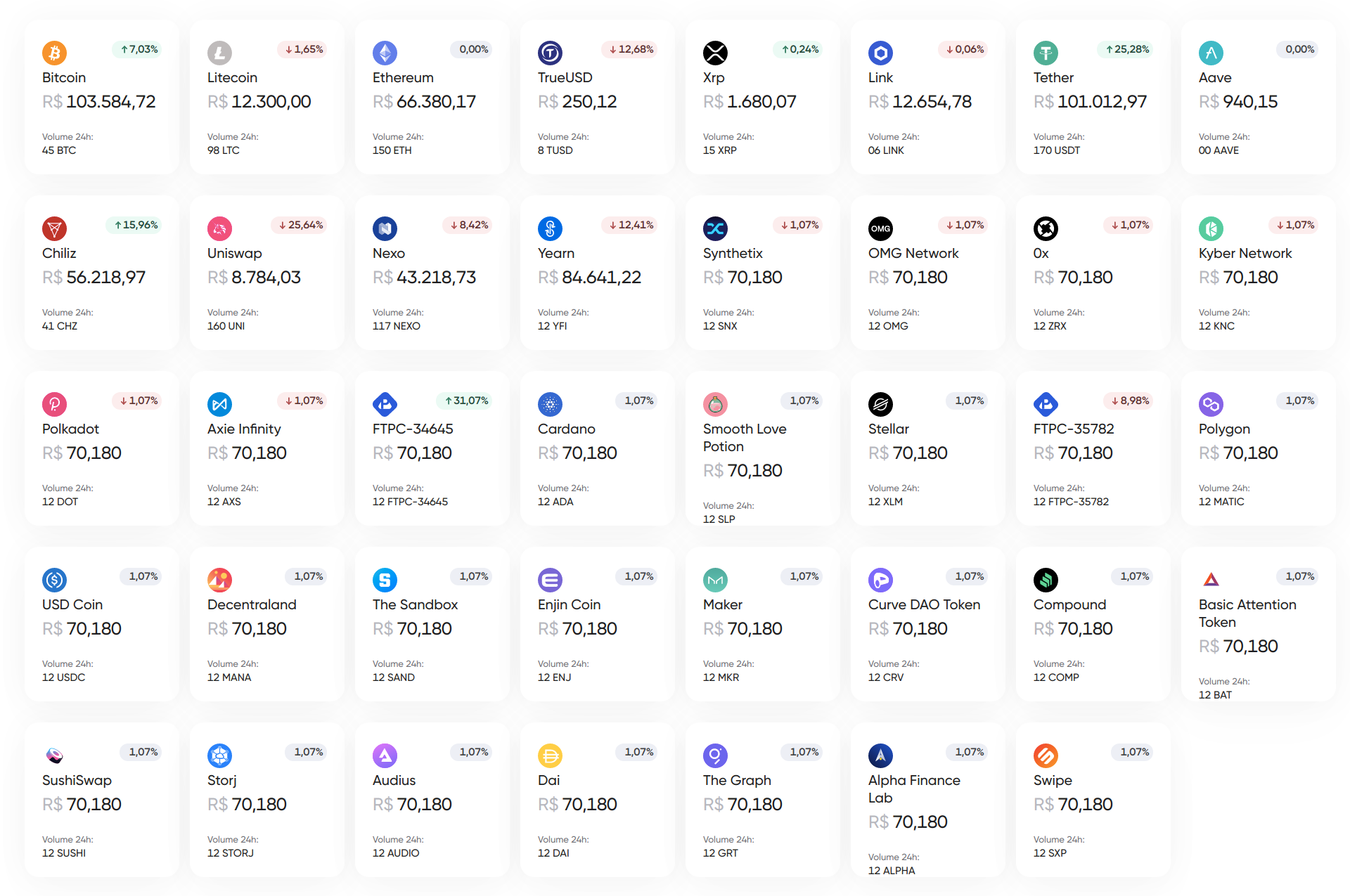The height and width of the screenshot is (896, 1350).
Task: Click the OMG Network logo
Action: pyautogui.click(x=880, y=228)
